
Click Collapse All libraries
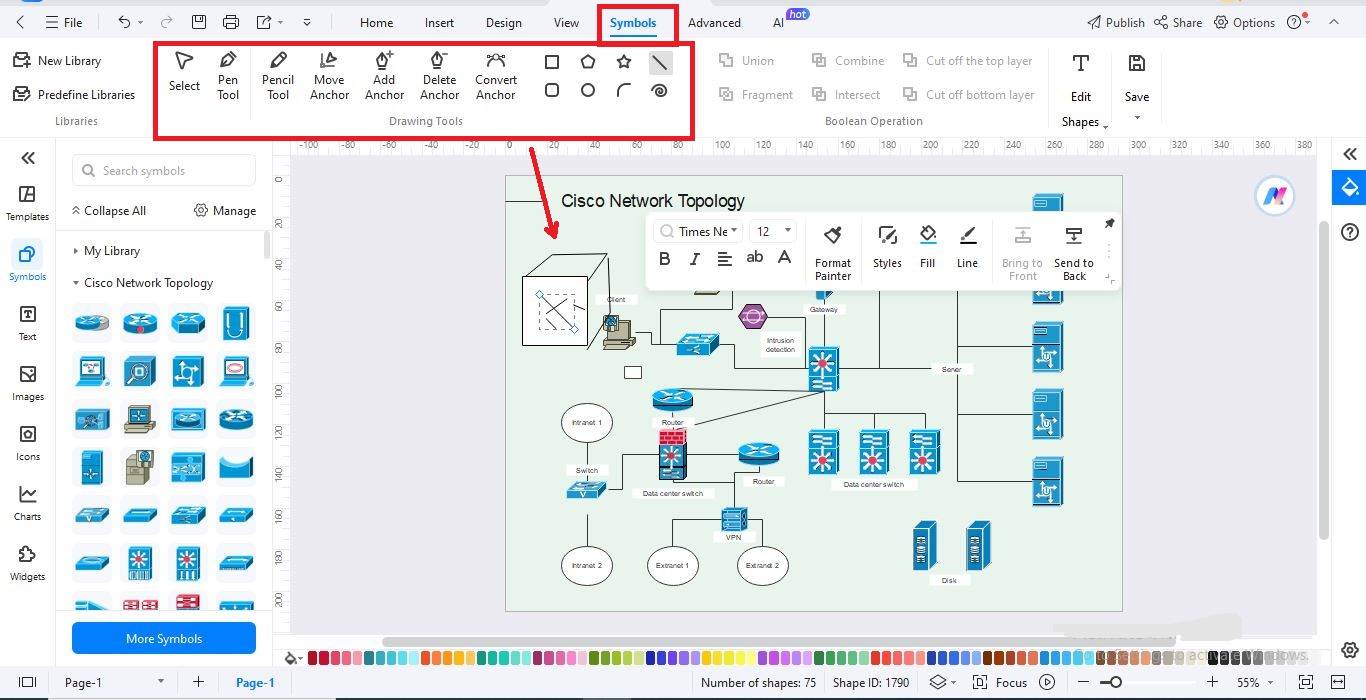tap(108, 211)
